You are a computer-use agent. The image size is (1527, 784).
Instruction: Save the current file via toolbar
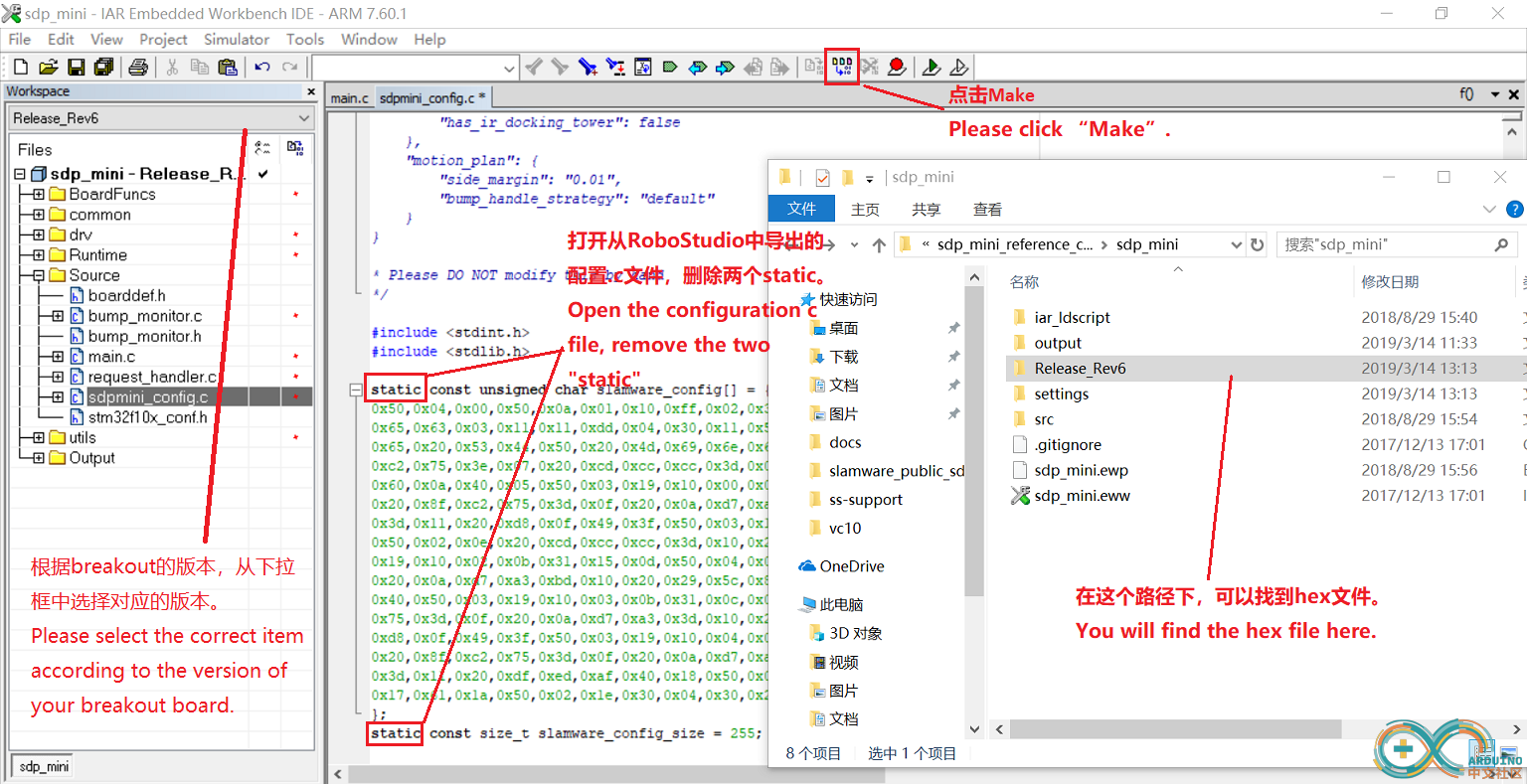(76, 68)
